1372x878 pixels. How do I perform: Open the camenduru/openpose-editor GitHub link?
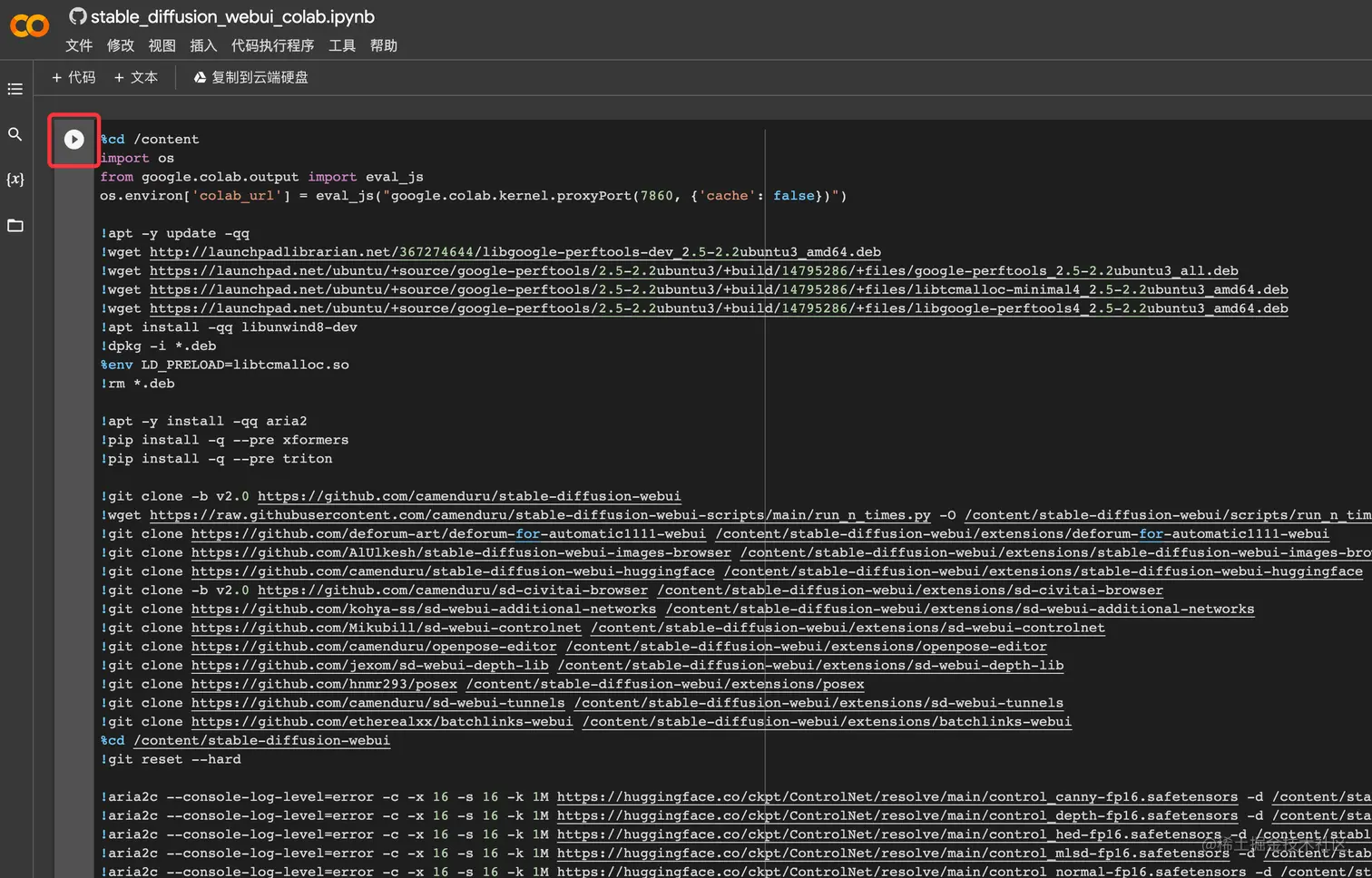pos(374,647)
